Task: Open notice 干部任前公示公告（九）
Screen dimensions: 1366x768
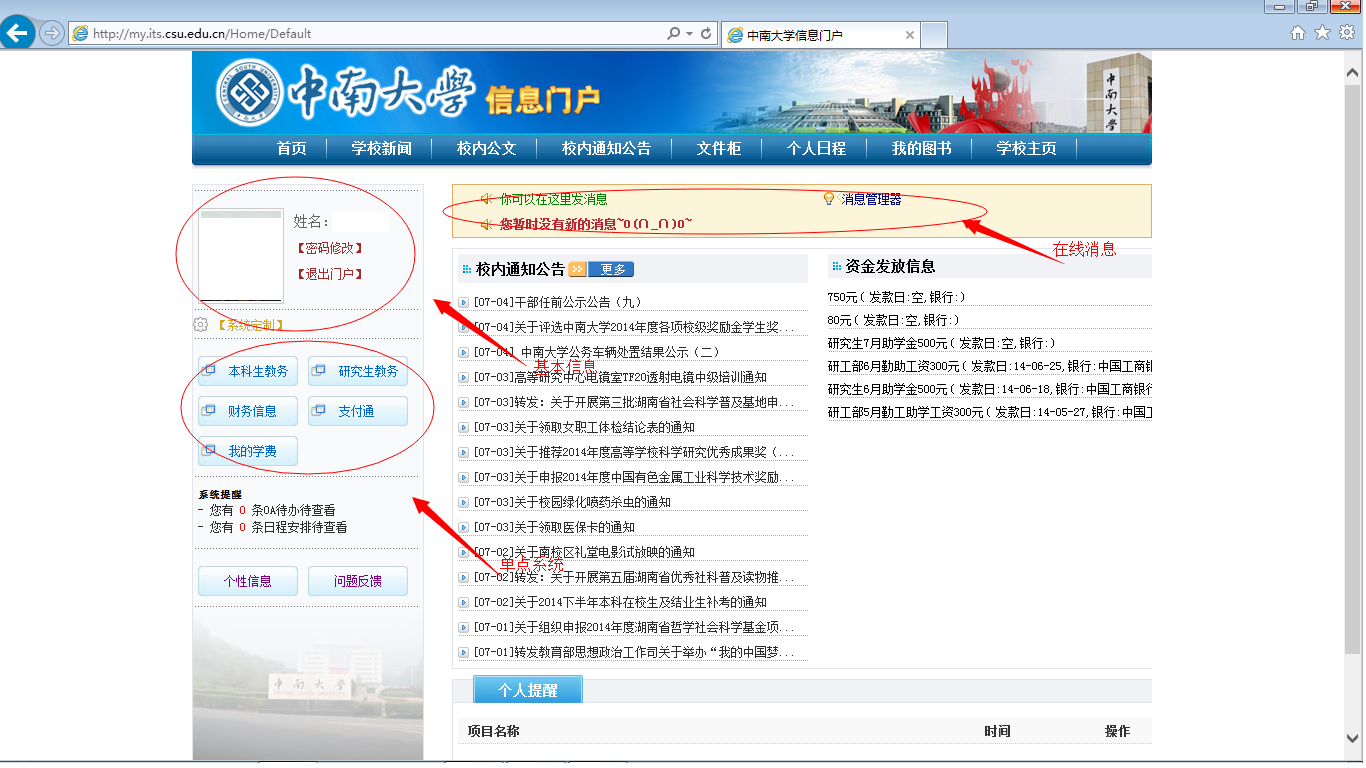Action: (558, 302)
